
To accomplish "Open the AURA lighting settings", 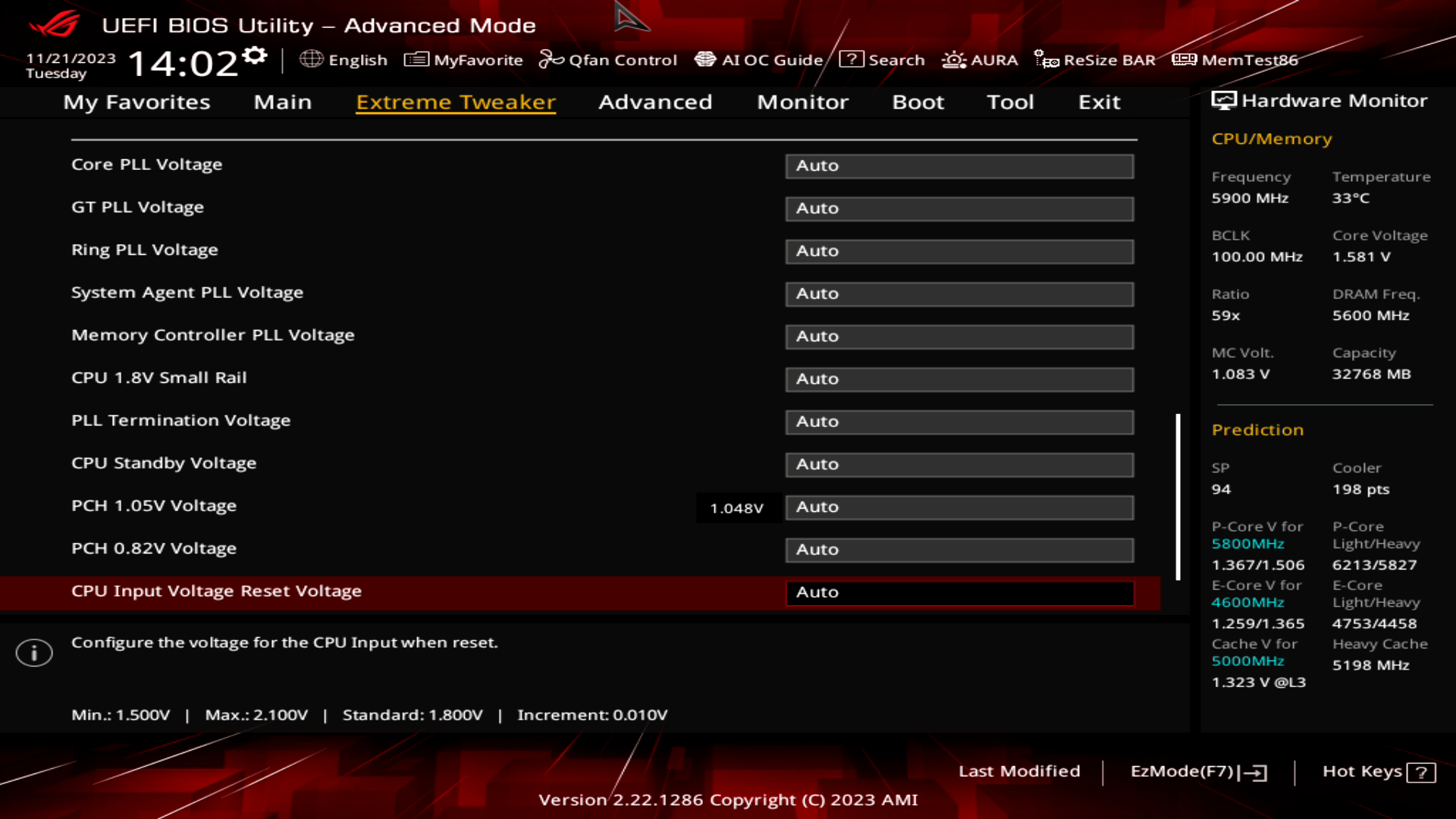I will click(x=982, y=60).
